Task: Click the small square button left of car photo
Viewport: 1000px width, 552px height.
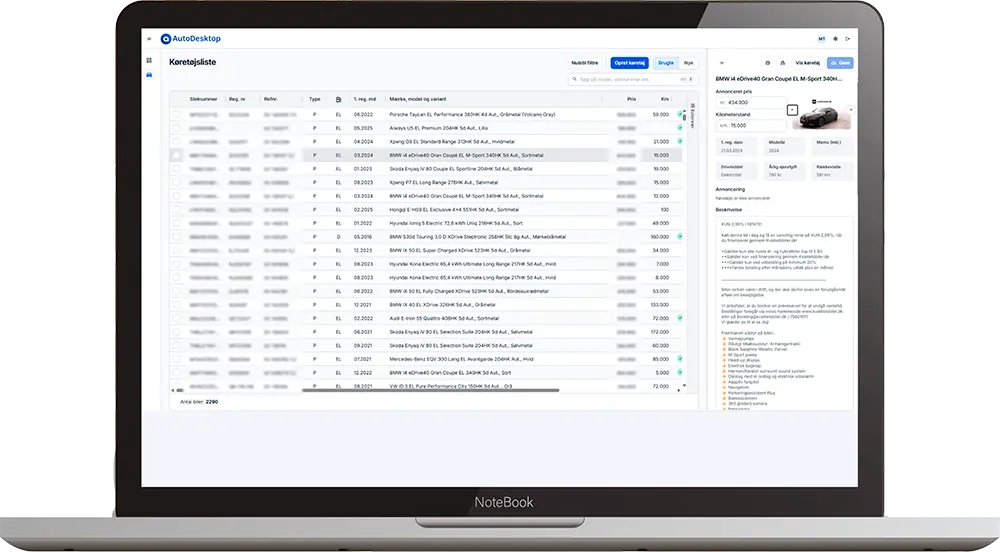Action: (792, 110)
